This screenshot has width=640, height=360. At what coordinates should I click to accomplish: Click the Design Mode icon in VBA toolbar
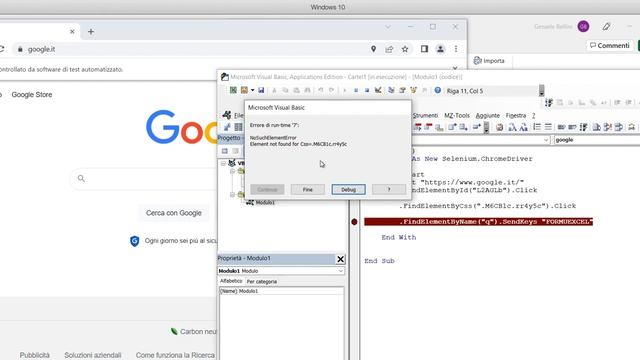pyautogui.click(x=378, y=90)
